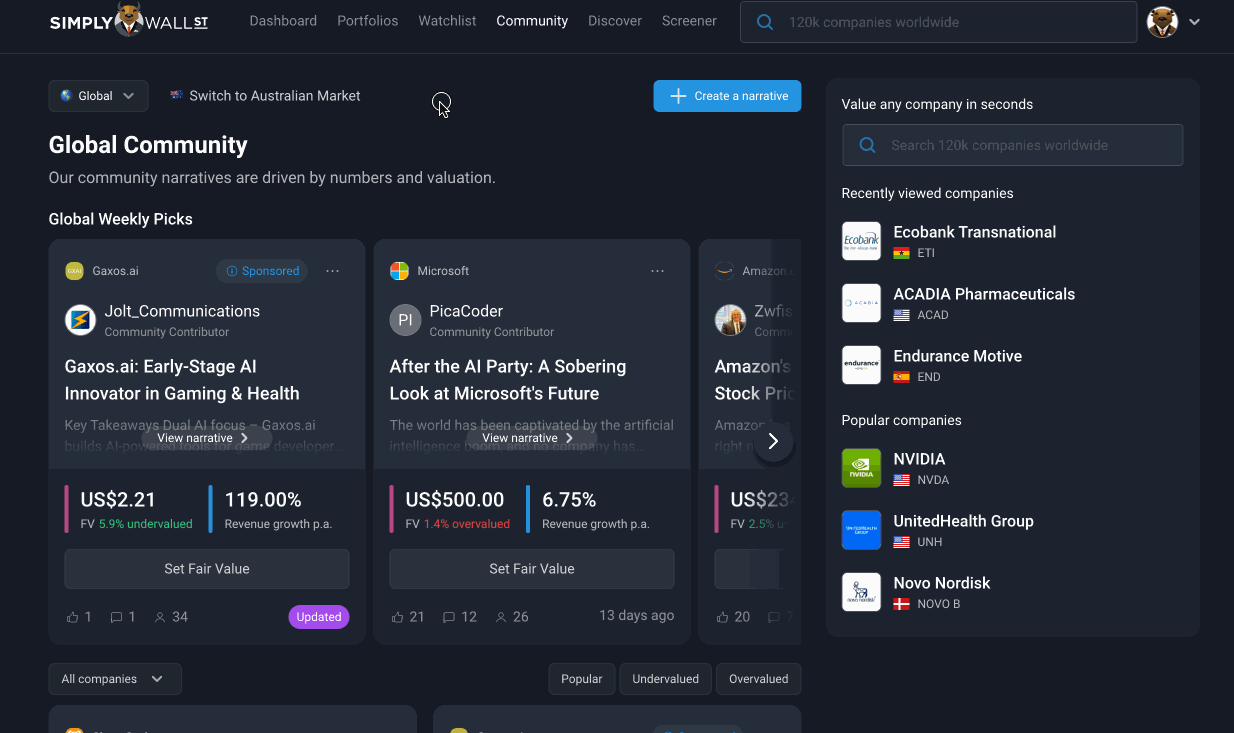The height and width of the screenshot is (733, 1234).
Task: Open Gaxos.ai: Early-Stage AI Innovator headline
Action: (x=182, y=380)
